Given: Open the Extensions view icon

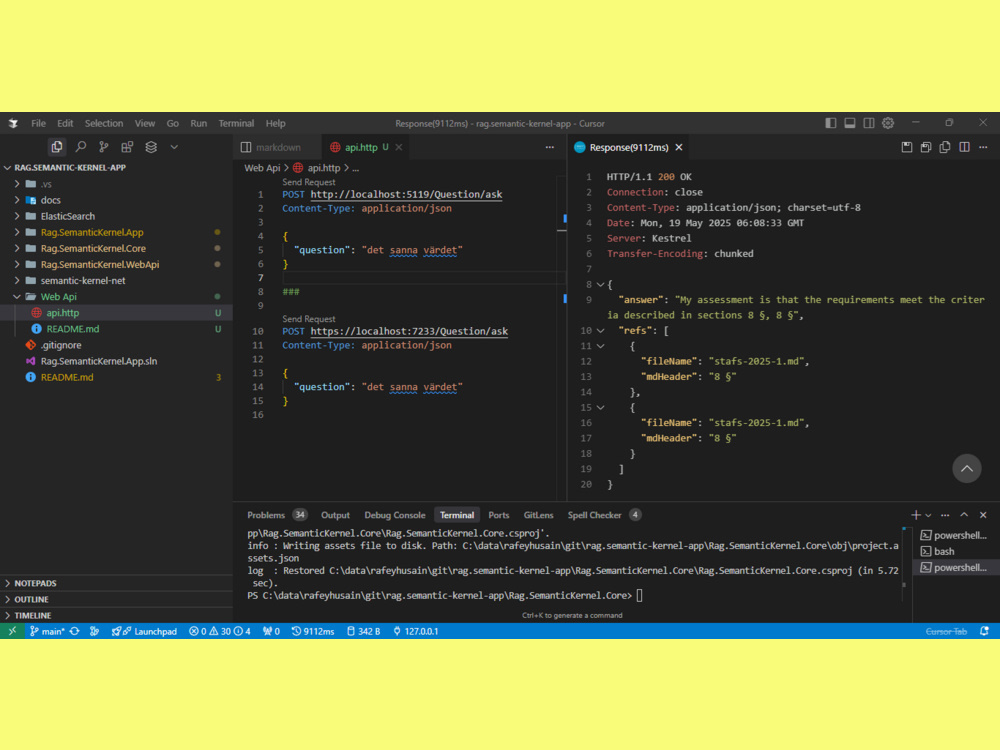Looking at the screenshot, I should (x=127, y=147).
